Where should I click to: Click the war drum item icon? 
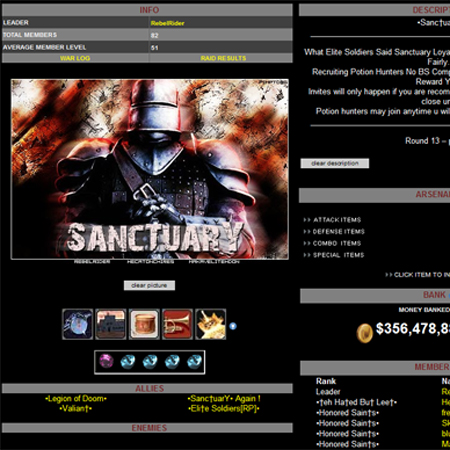pyautogui.click(x=144, y=324)
